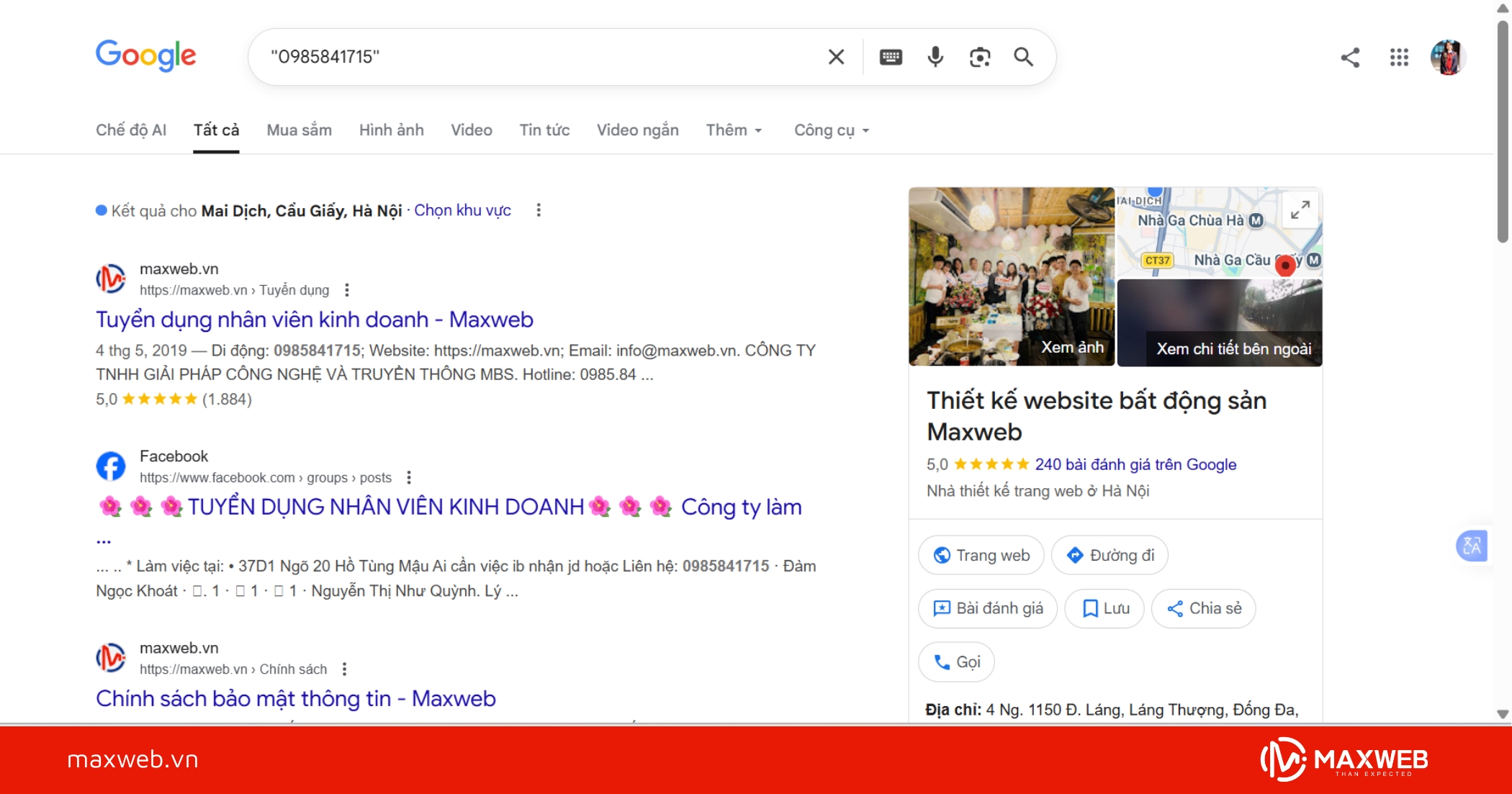Click the Đường đi directions button
1512x794 pixels.
(x=1109, y=555)
